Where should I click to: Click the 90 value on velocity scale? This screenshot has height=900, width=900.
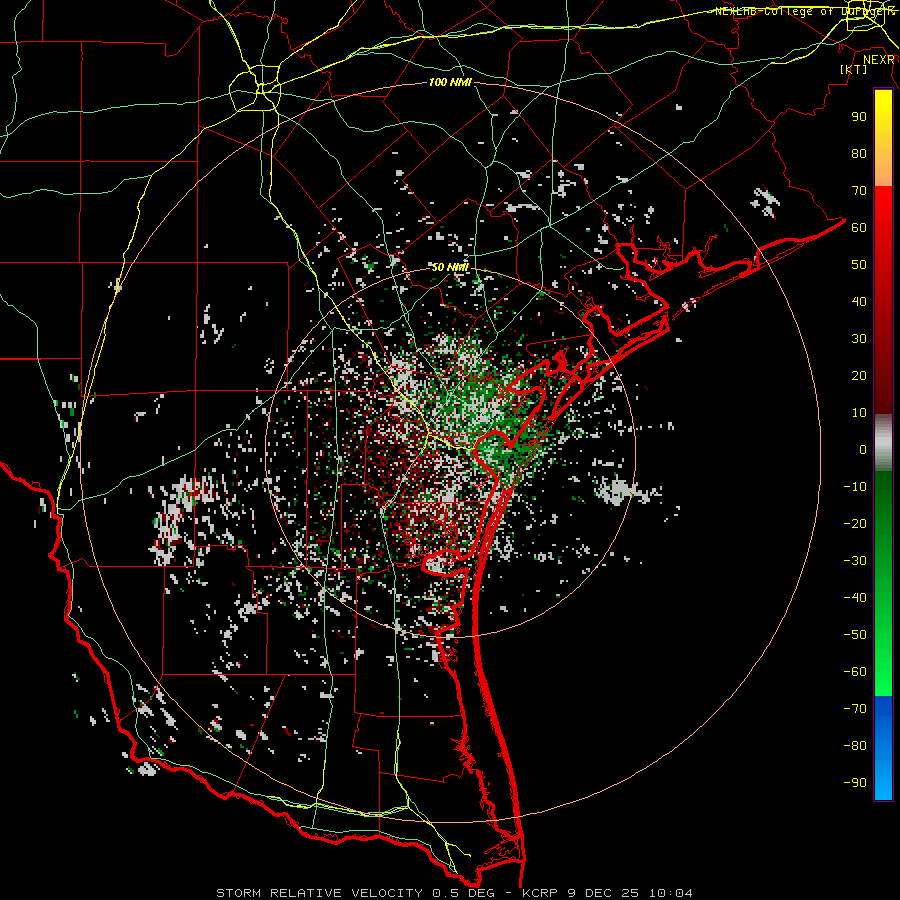pyautogui.click(x=859, y=117)
